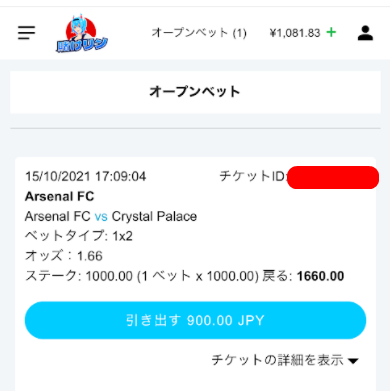
Task: Click the オープンベット page heading
Action: click(x=195, y=92)
